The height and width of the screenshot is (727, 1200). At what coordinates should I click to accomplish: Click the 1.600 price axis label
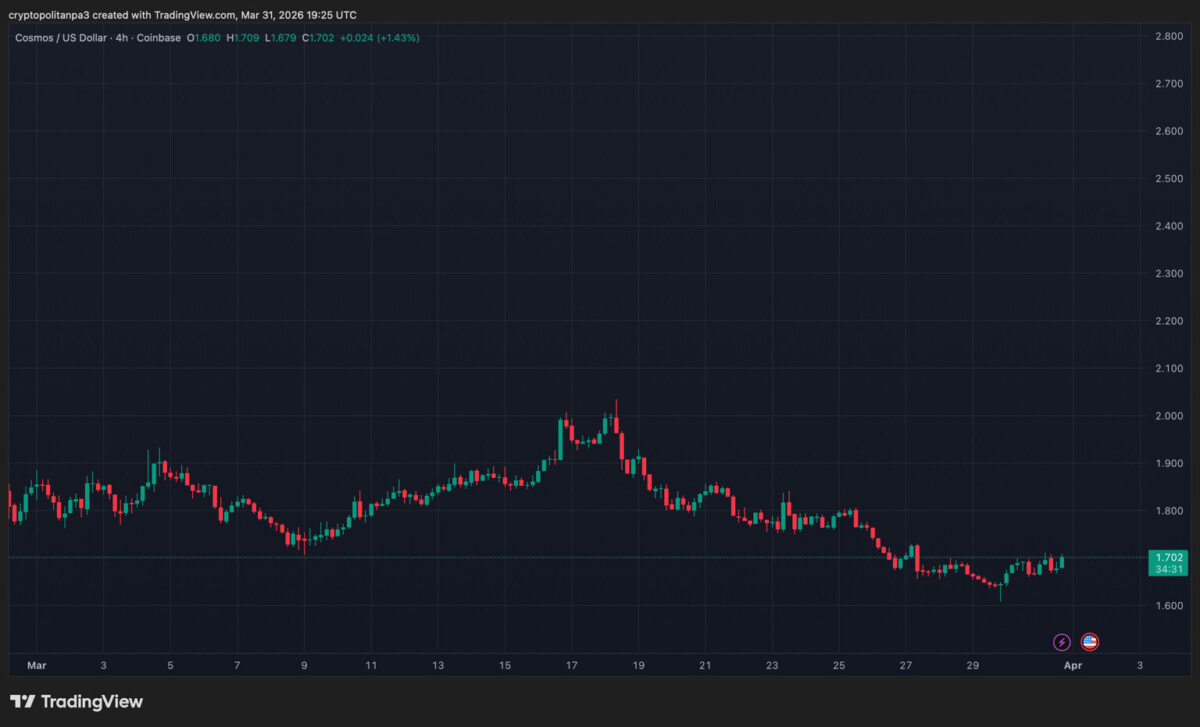point(1169,606)
